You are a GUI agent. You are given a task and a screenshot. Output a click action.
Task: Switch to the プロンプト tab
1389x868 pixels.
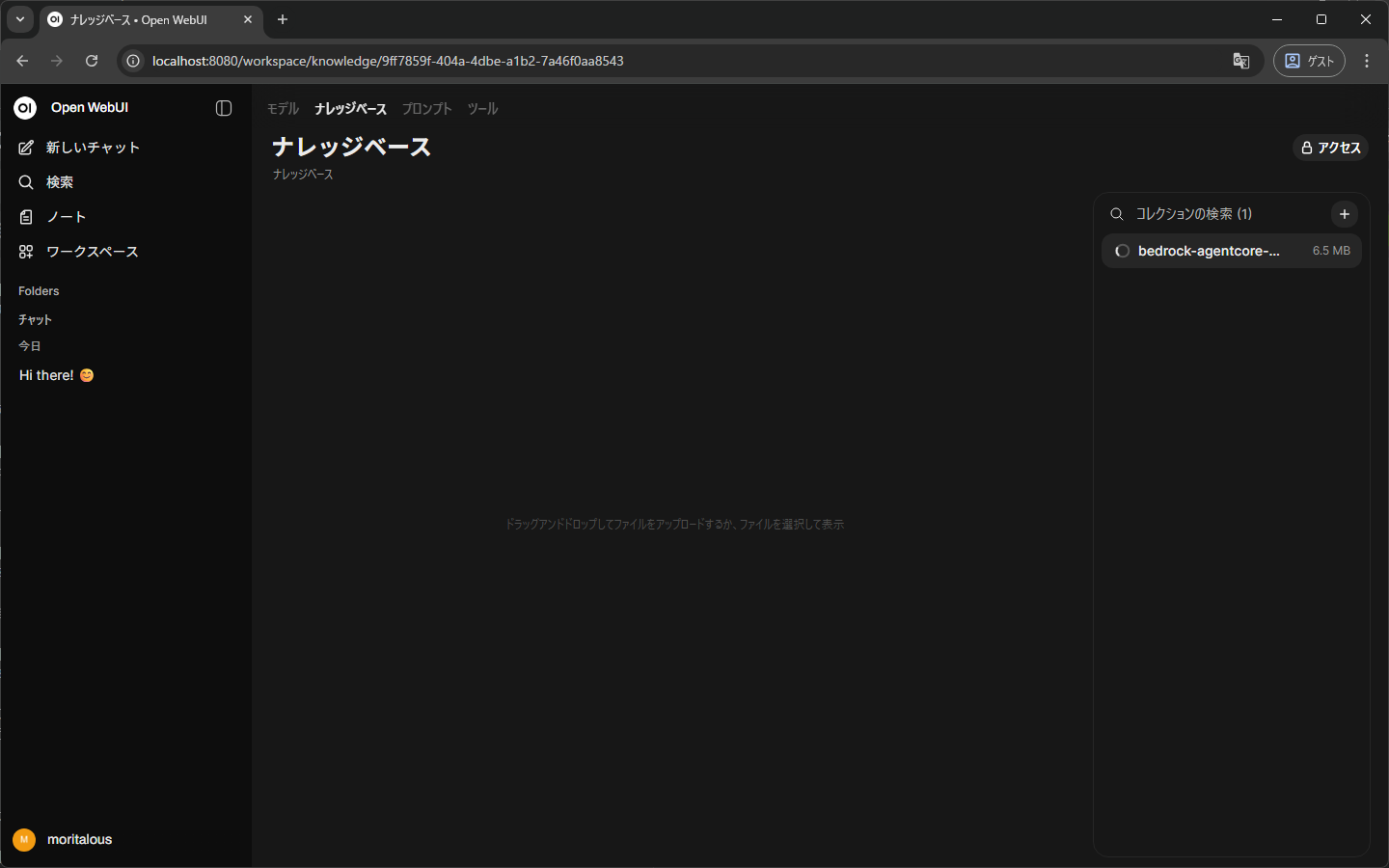pyautogui.click(x=426, y=108)
